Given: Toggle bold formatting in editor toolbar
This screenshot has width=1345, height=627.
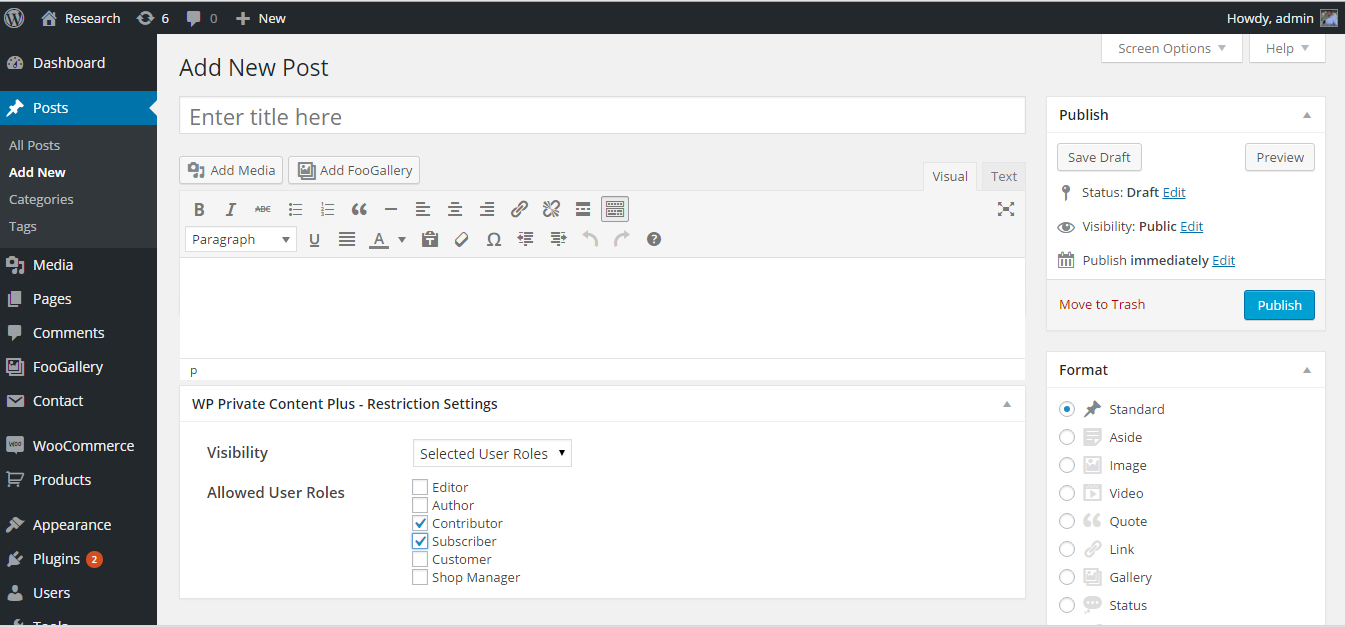Looking at the screenshot, I should (199, 209).
